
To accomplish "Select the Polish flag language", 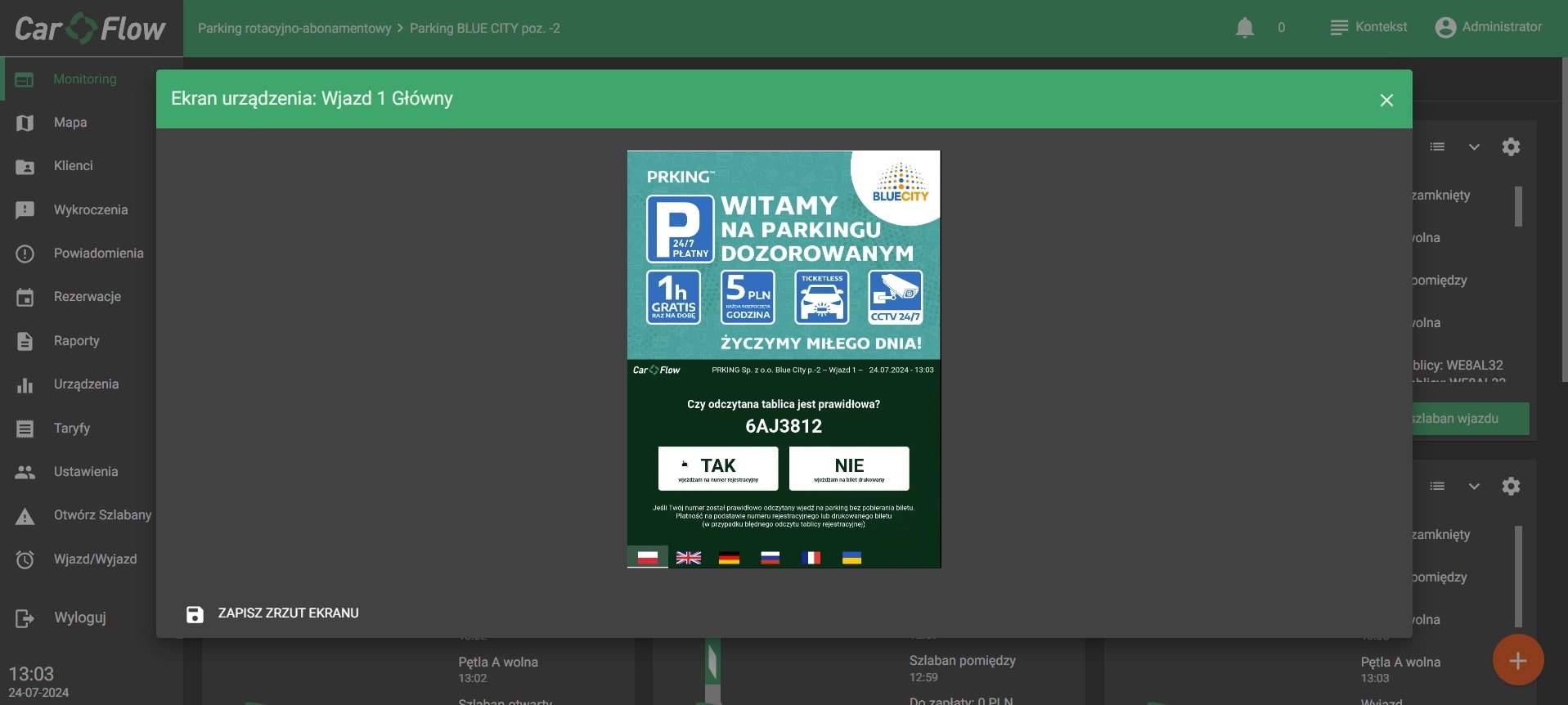I will pyautogui.click(x=647, y=558).
